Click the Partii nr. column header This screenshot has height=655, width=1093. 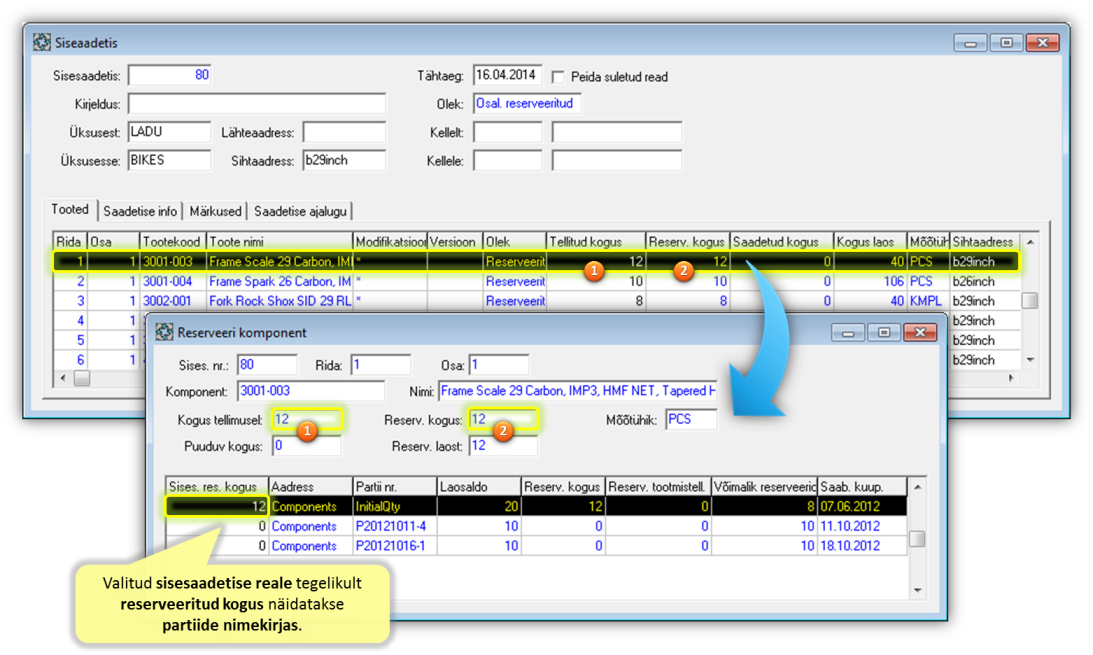click(x=395, y=486)
